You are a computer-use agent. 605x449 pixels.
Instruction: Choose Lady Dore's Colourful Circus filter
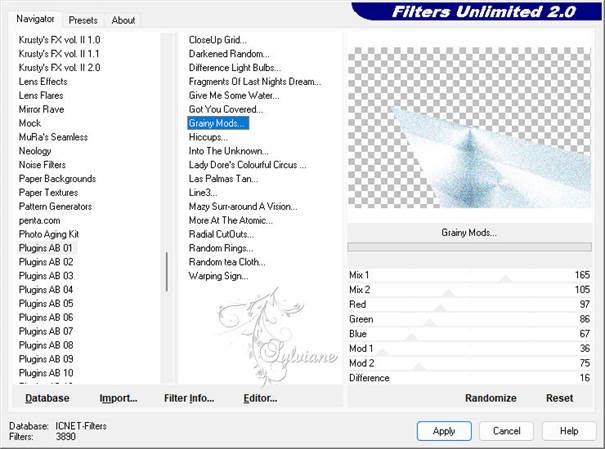[x=247, y=165]
